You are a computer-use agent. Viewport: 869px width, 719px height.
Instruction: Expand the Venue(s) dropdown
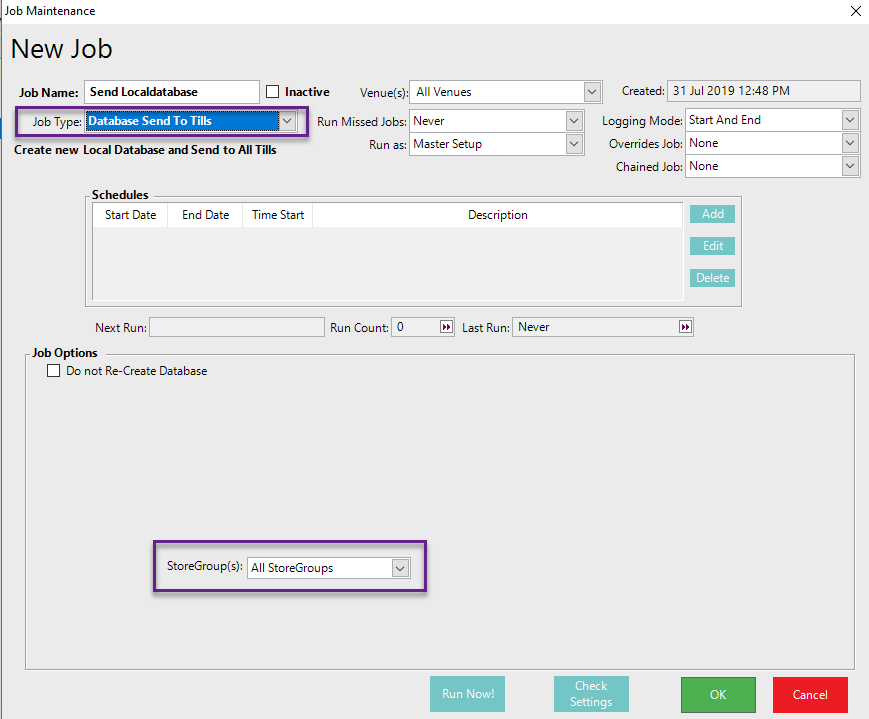[x=593, y=92]
